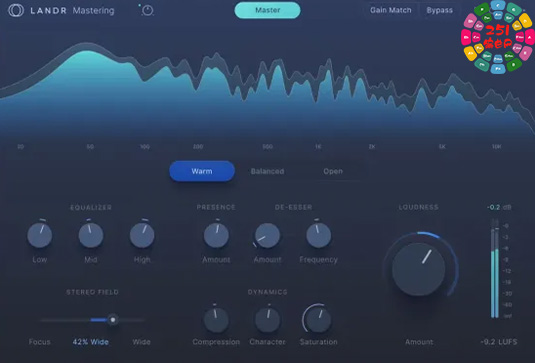Click the DYNAMICS section heading
Viewport: 535px width, 363px height.
click(268, 292)
